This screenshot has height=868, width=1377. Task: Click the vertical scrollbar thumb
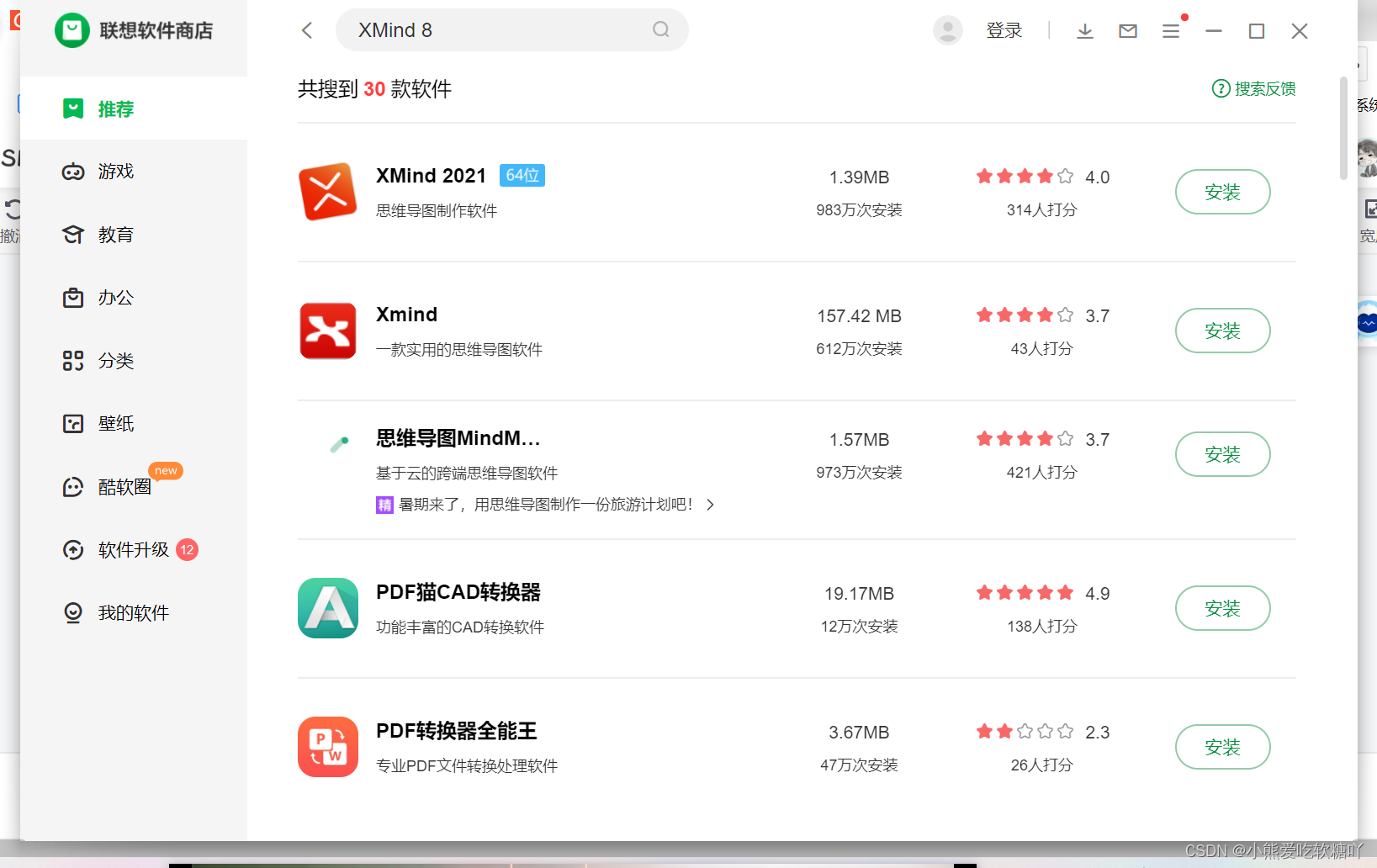coord(1343,128)
